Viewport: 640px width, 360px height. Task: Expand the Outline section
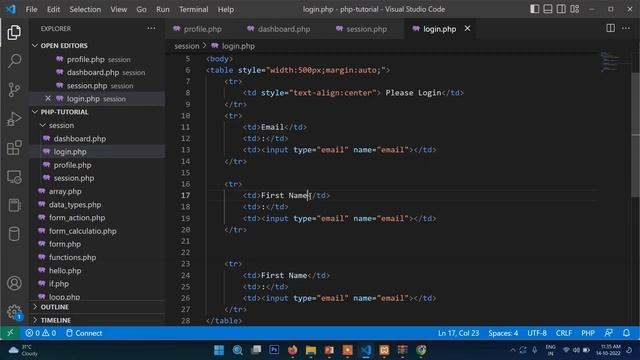(x=35, y=307)
